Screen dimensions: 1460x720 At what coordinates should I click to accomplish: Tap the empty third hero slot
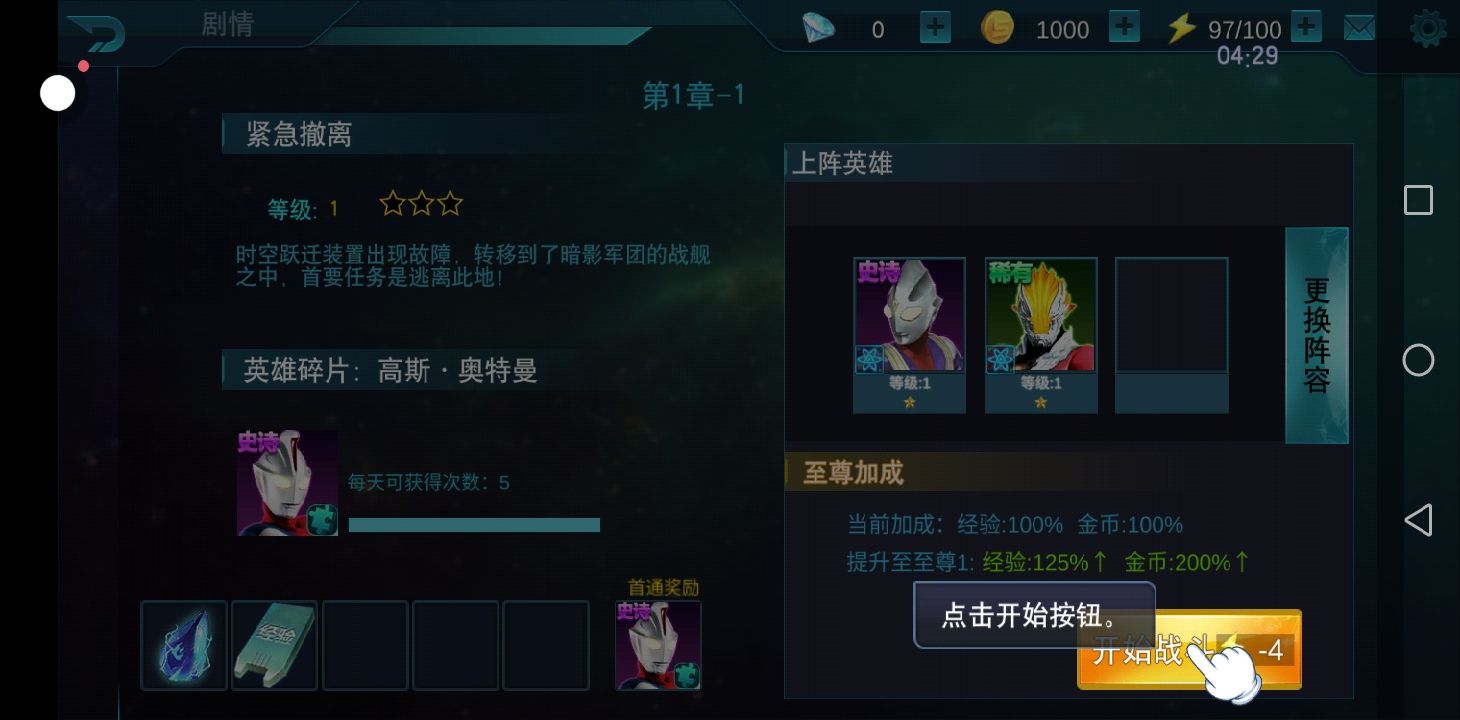click(1172, 335)
